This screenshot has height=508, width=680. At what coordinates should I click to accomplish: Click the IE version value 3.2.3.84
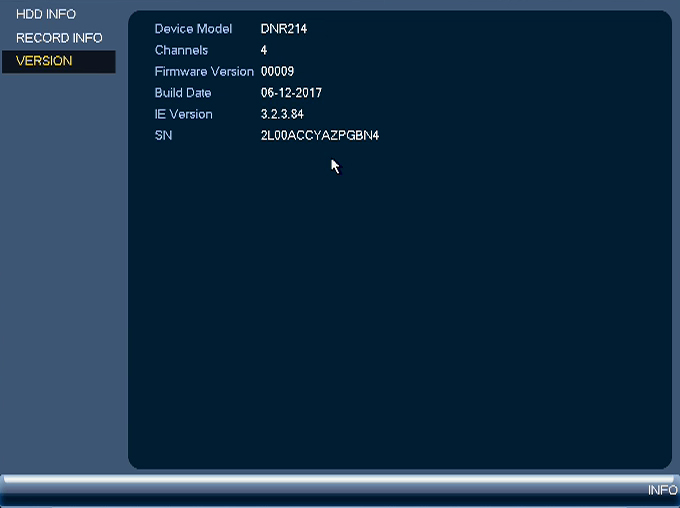coord(282,114)
